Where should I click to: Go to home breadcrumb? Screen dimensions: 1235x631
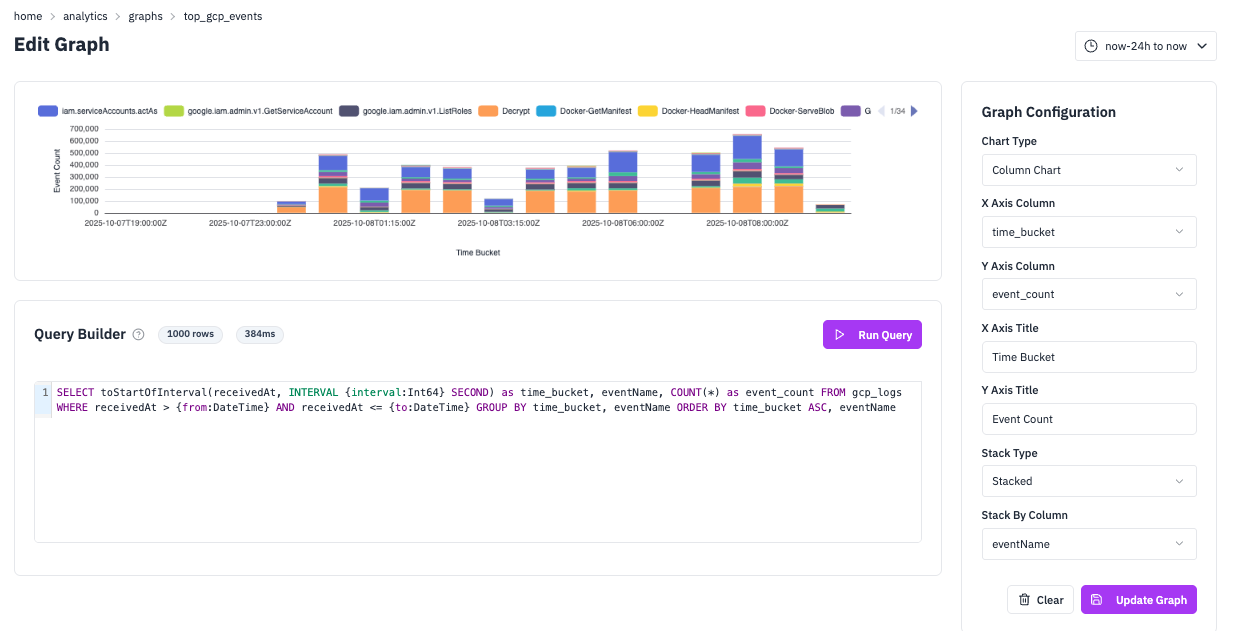pyautogui.click(x=28, y=17)
